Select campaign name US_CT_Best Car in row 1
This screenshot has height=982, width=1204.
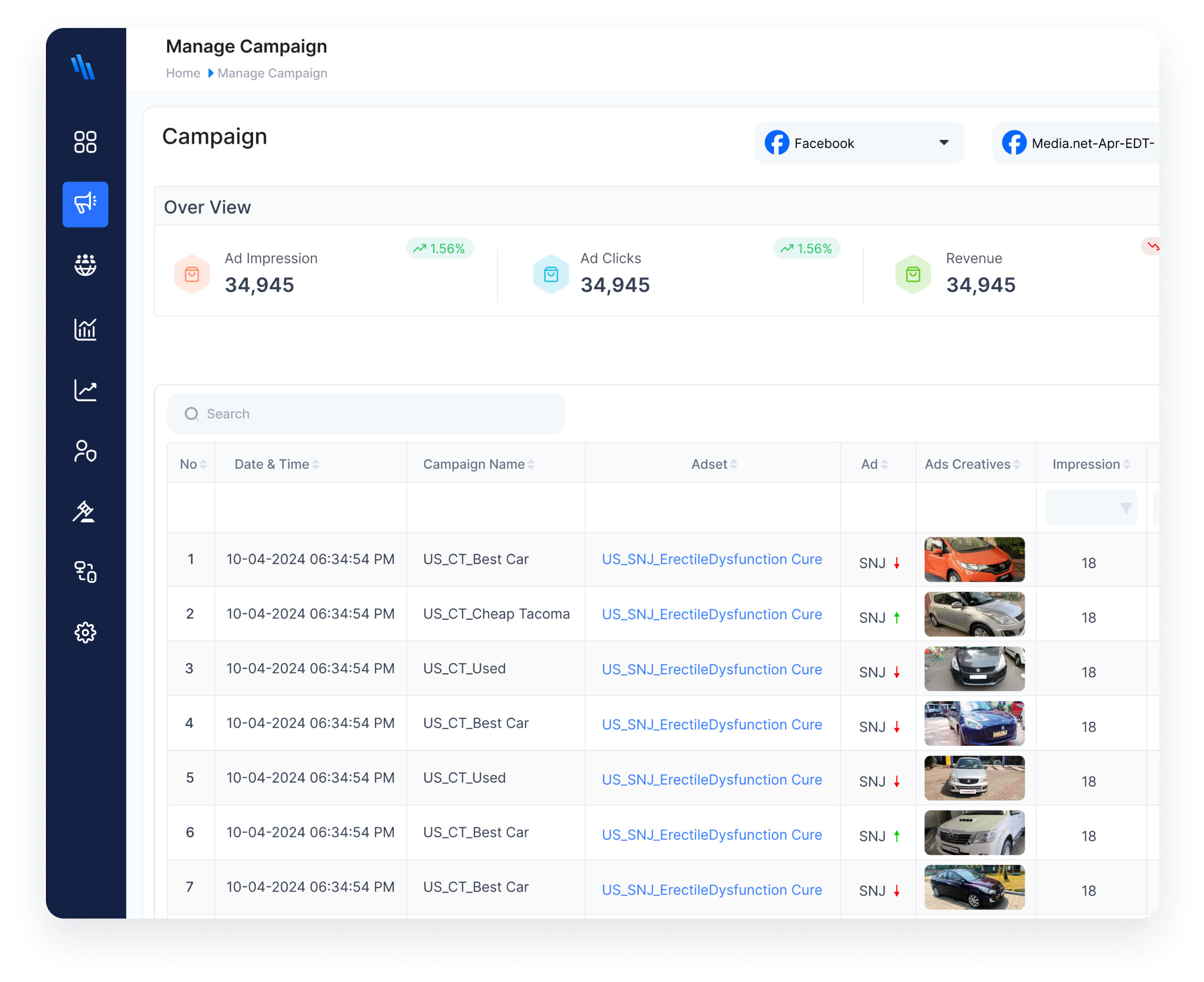pyautogui.click(x=476, y=559)
